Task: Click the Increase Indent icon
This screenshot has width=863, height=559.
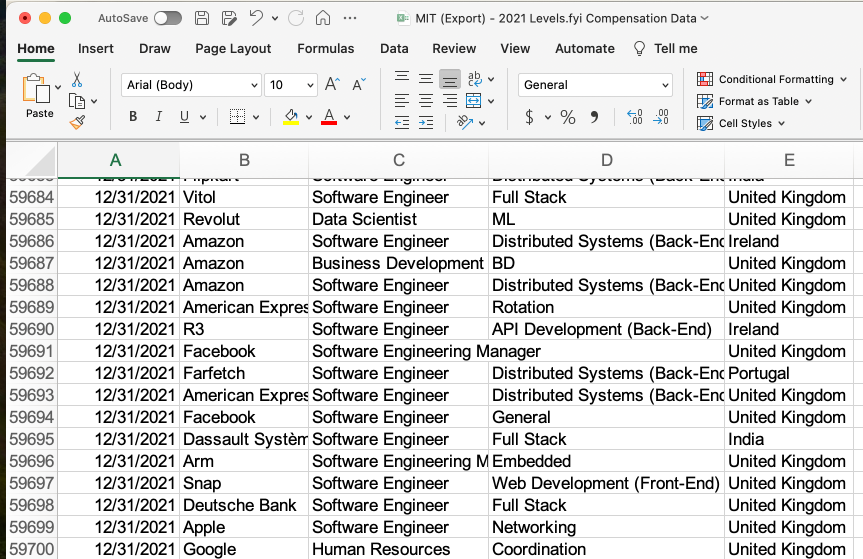Action: click(x=425, y=123)
